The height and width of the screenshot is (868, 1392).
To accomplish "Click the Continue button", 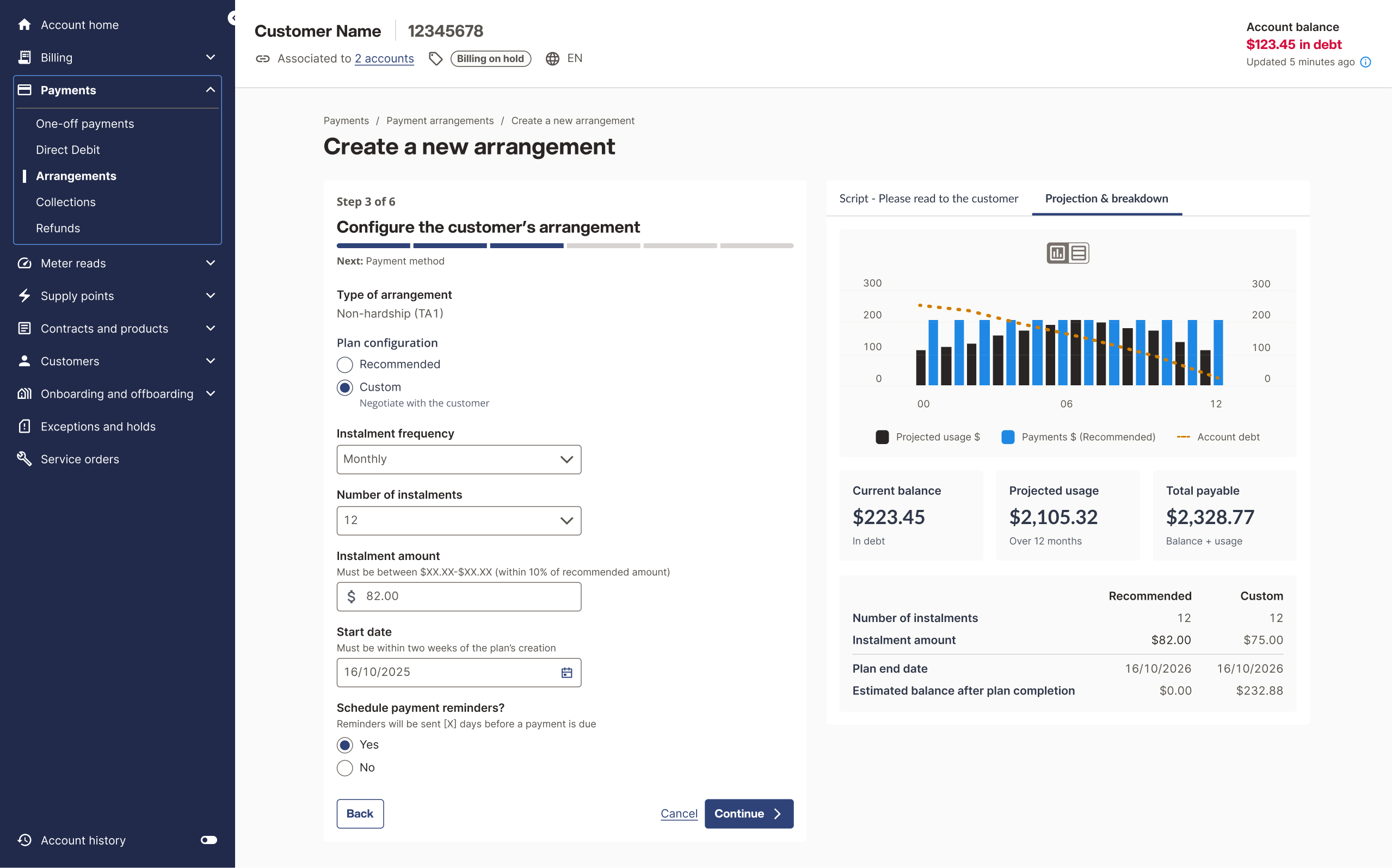I will (749, 814).
